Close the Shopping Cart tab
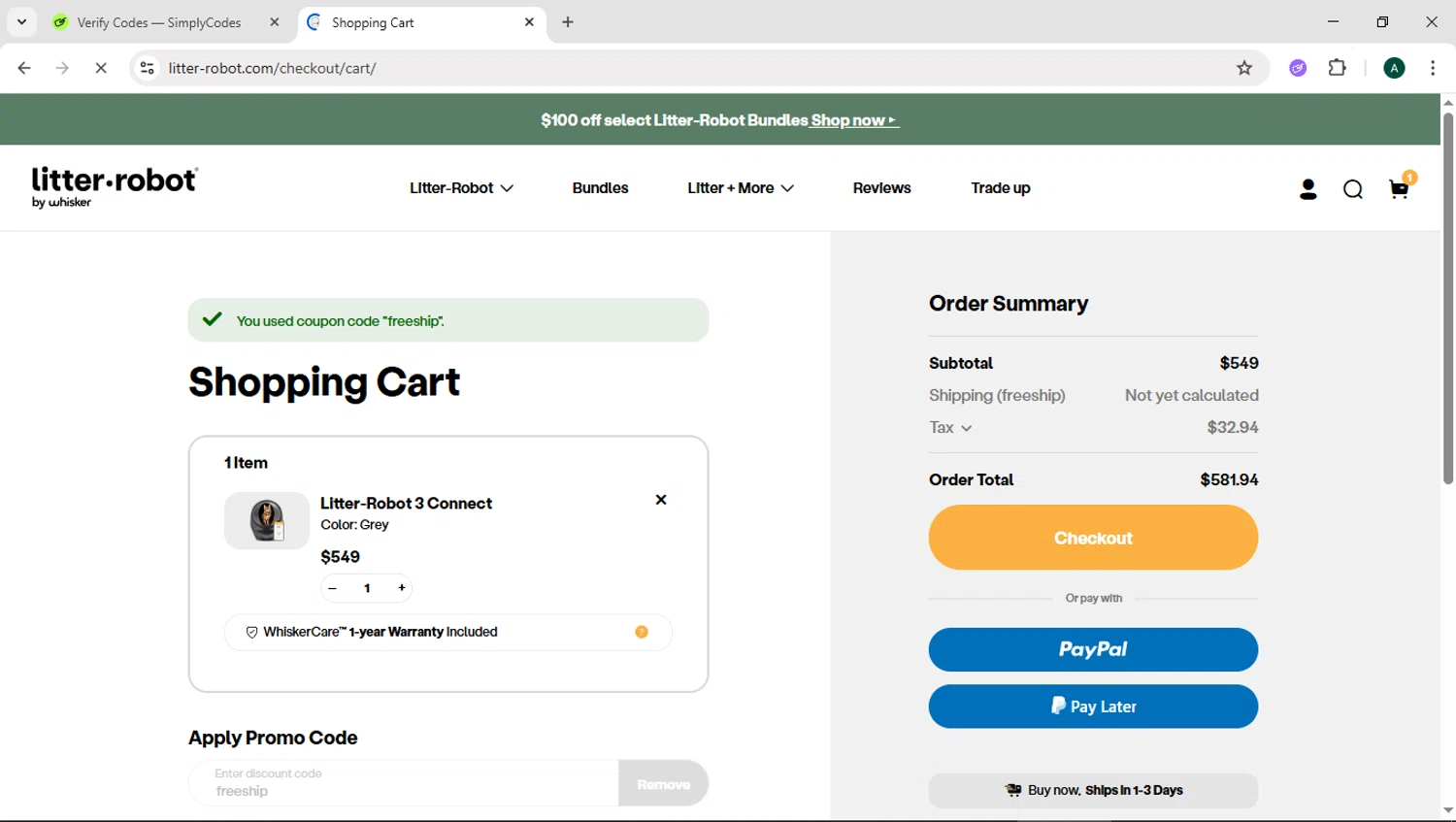The width and height of the screenshot is (1456, 822). 529,22
